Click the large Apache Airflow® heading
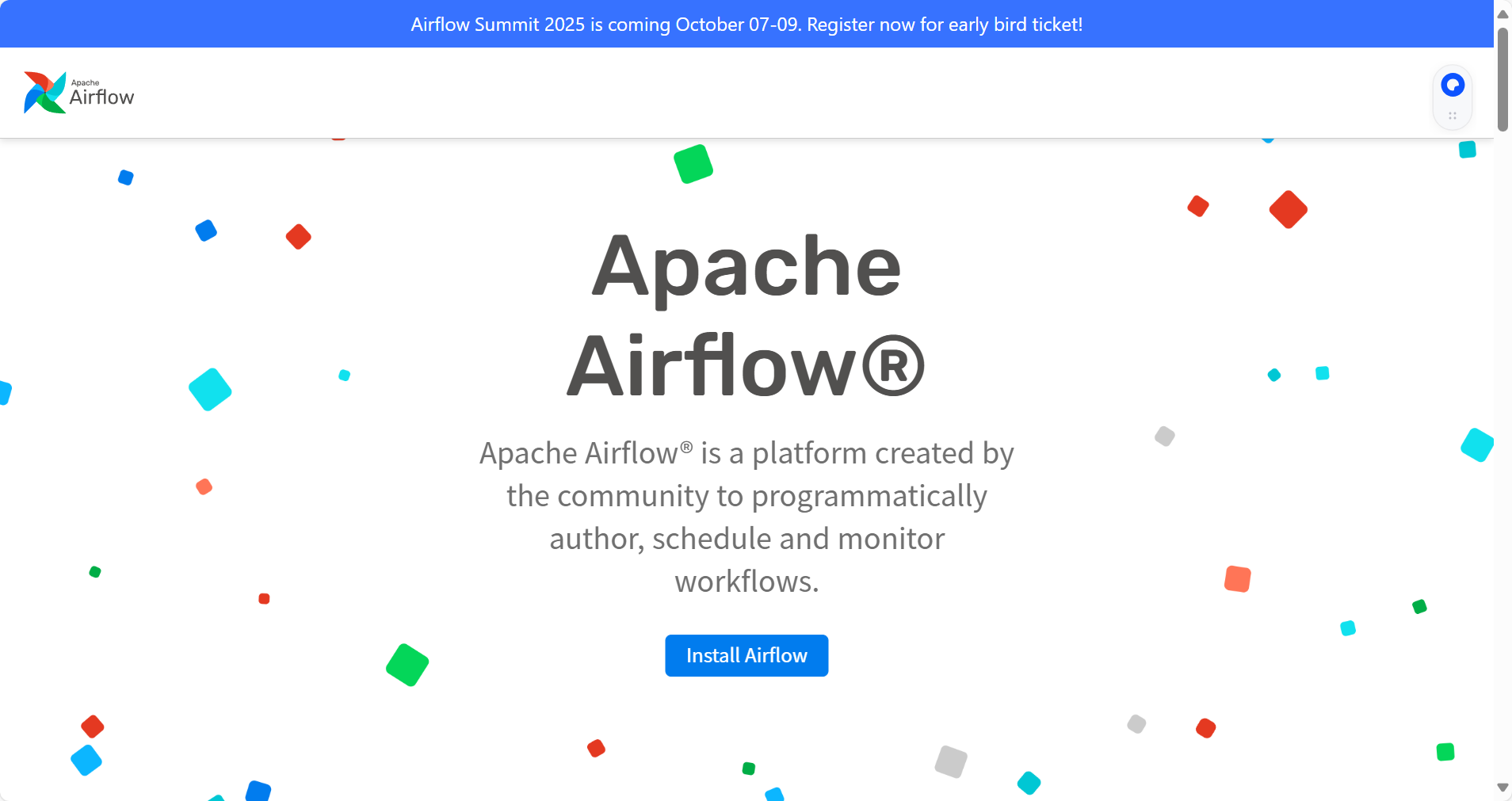This screenshot has height=801, width=1512. coord(746,316)
